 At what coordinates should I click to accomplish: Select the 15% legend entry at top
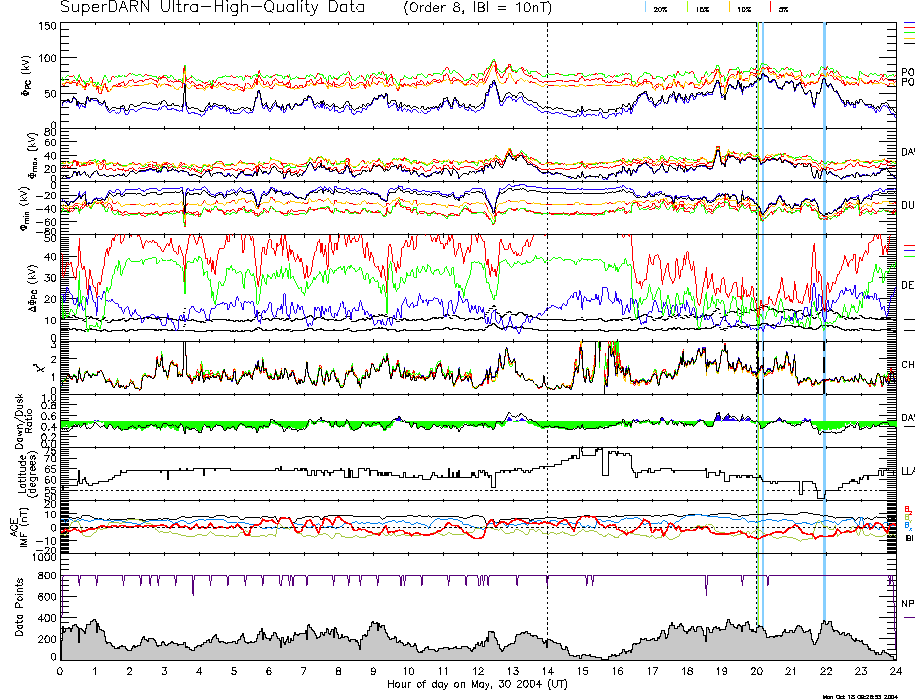tap(700, 8)
